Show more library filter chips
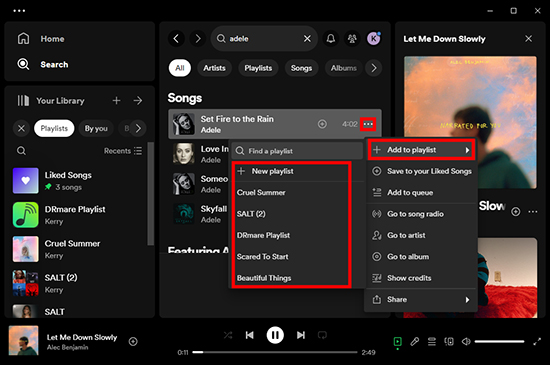Screen dimensions: 550x365 pos(138,128)
